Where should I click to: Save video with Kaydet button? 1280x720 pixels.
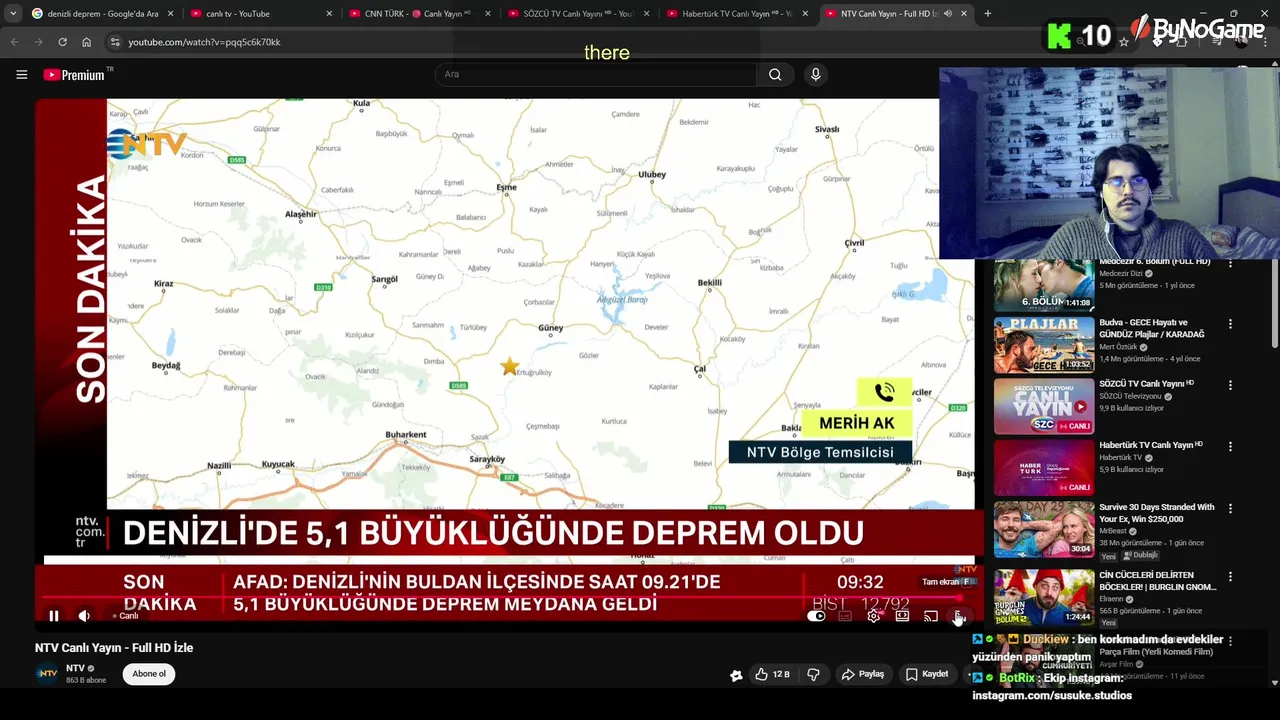927,674
